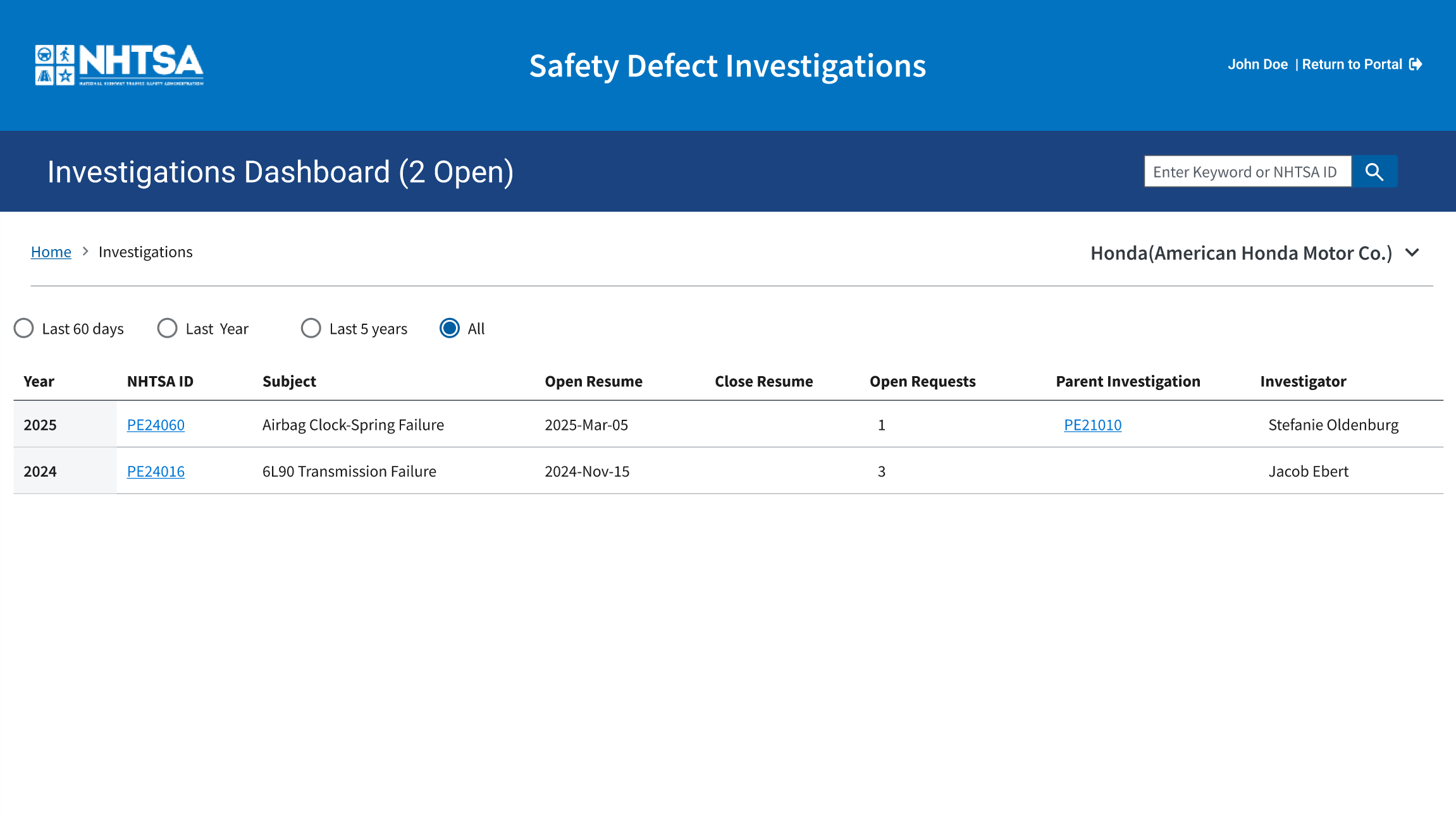
Task: Click the NHTSA logo
Action: coord(120,64)
